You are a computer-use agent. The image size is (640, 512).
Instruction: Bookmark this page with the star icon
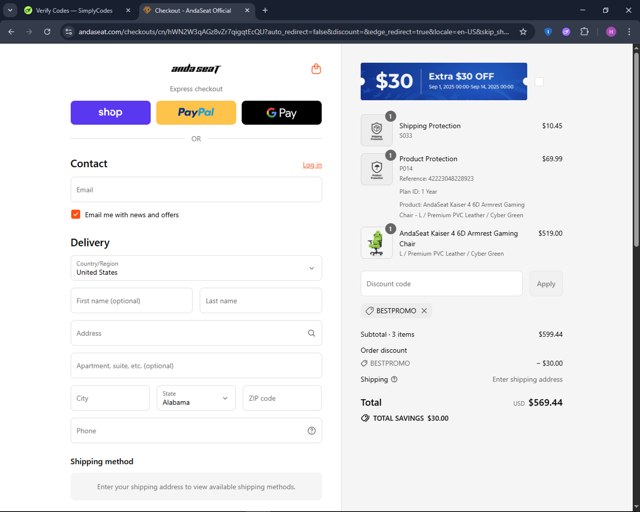point(523,32)
